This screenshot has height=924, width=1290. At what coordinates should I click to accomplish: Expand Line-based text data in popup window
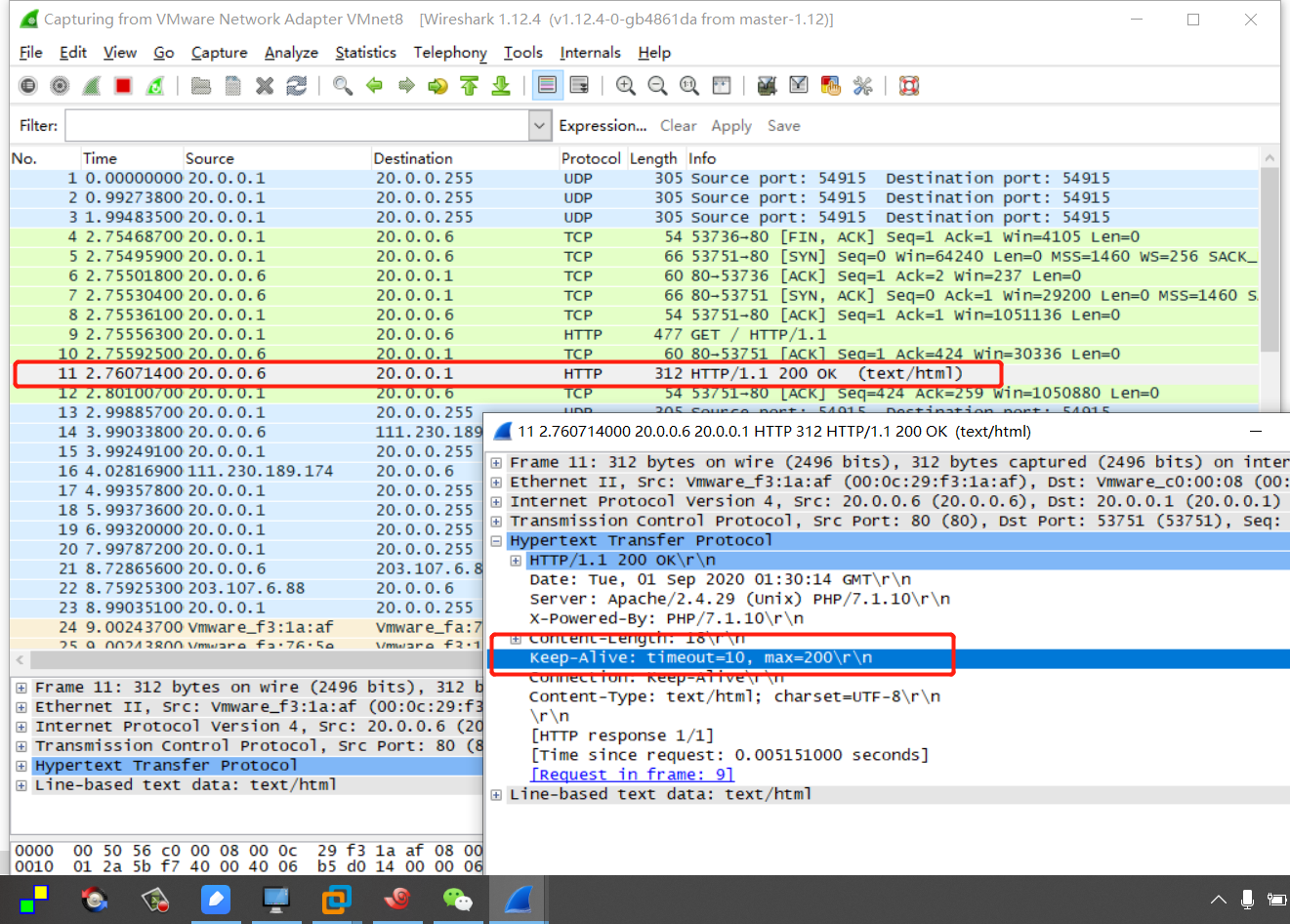[496, 795]
